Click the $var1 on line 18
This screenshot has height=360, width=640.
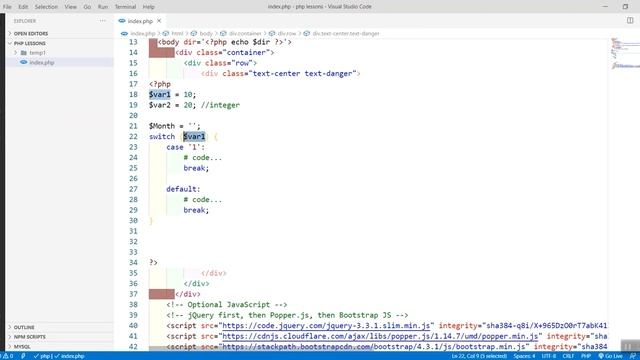tap(160, 94)
